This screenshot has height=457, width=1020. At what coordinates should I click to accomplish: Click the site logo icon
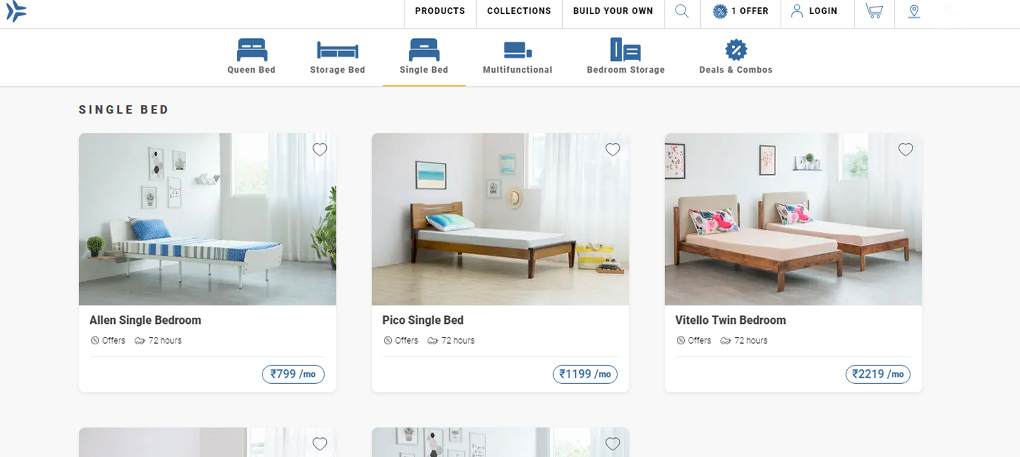pos(16,11)
